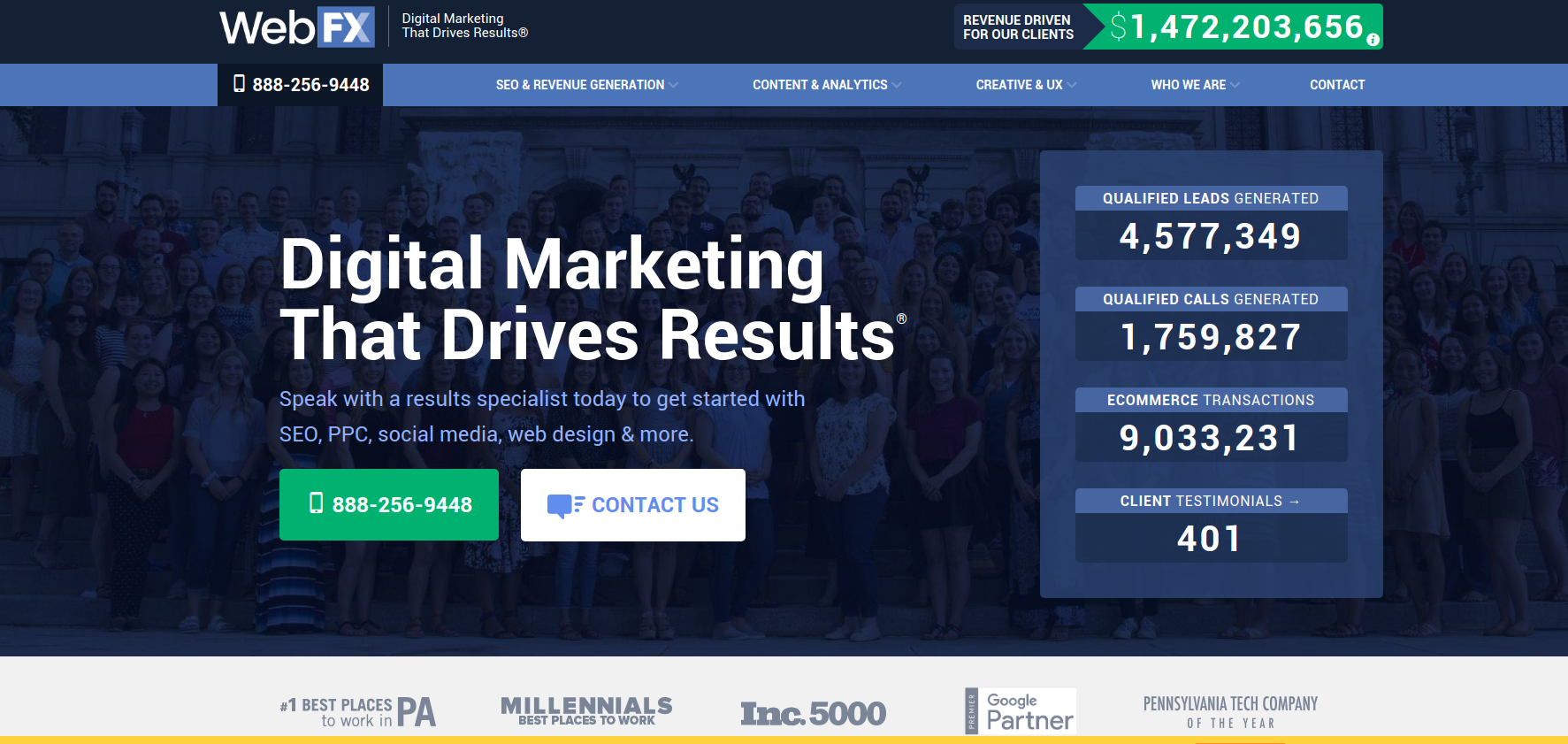Click the Ecommerce Transactions stat number

click(1210, 438)
